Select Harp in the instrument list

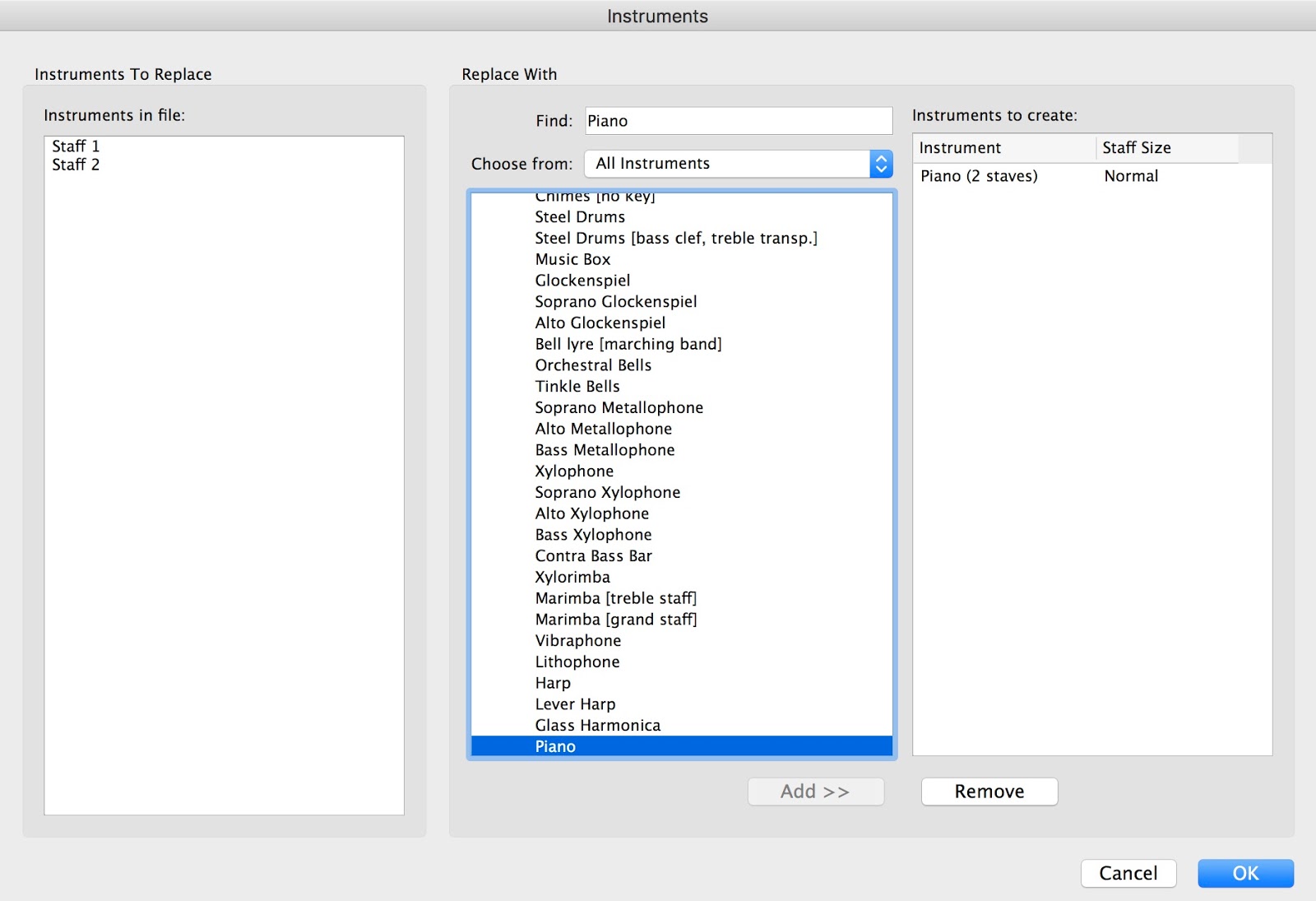(553, 682)
